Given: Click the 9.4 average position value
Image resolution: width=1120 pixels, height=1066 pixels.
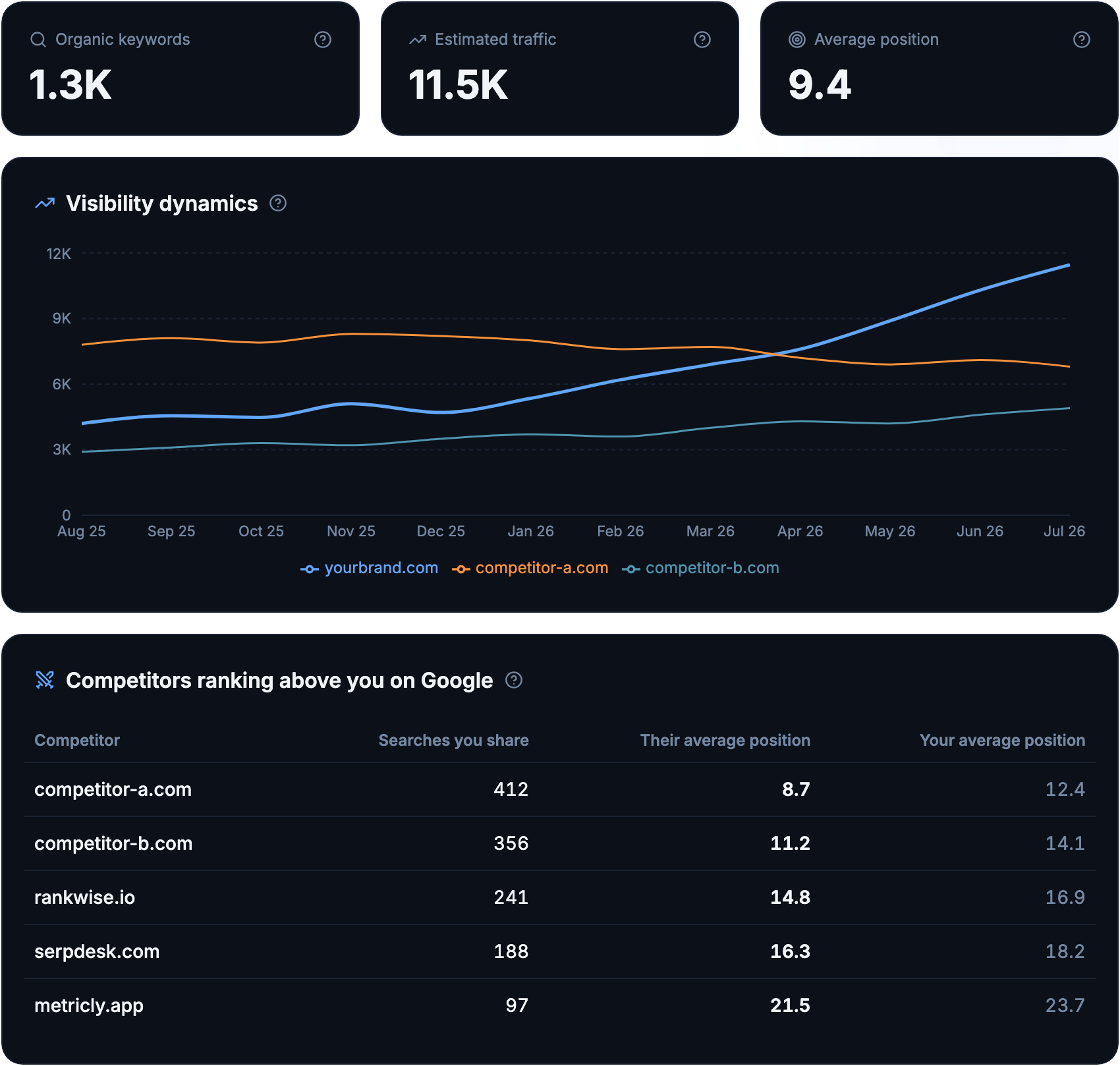Looking at the screenshot, I should coord(820,85).
